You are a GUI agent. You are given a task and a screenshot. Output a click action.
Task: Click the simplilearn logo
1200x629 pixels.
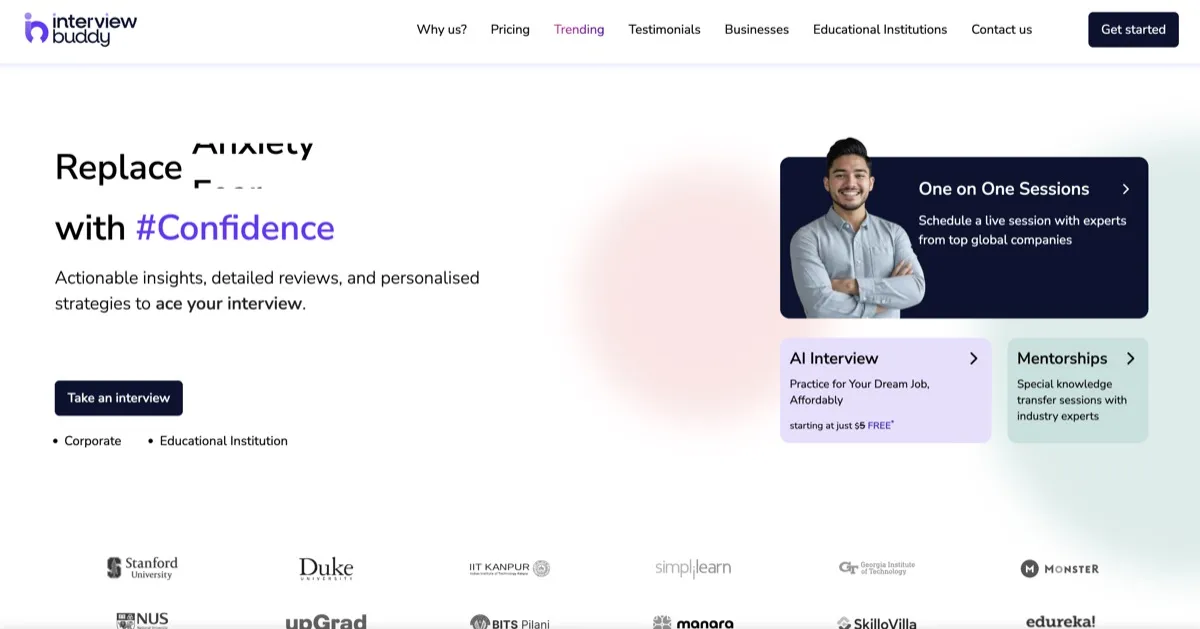click(692, 567)
